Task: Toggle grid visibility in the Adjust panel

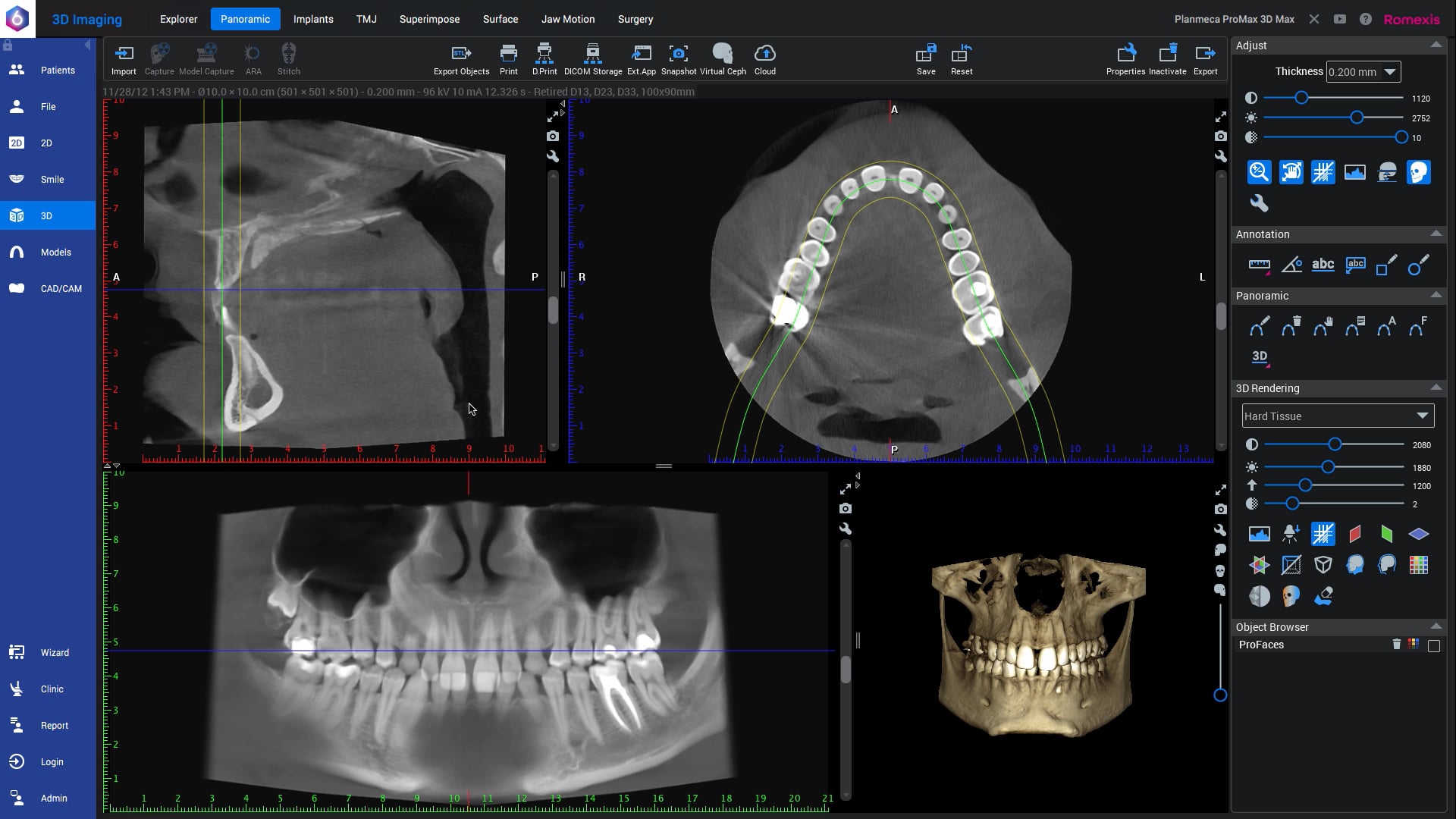Action: [1324, 172]
